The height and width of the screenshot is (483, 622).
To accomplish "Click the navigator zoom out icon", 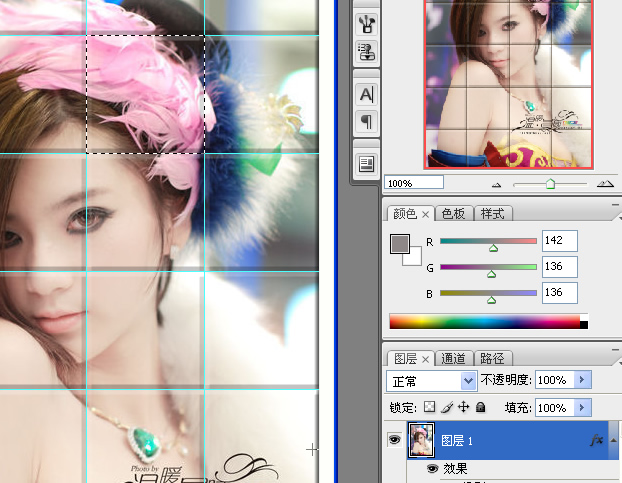I will coord(496,184).
